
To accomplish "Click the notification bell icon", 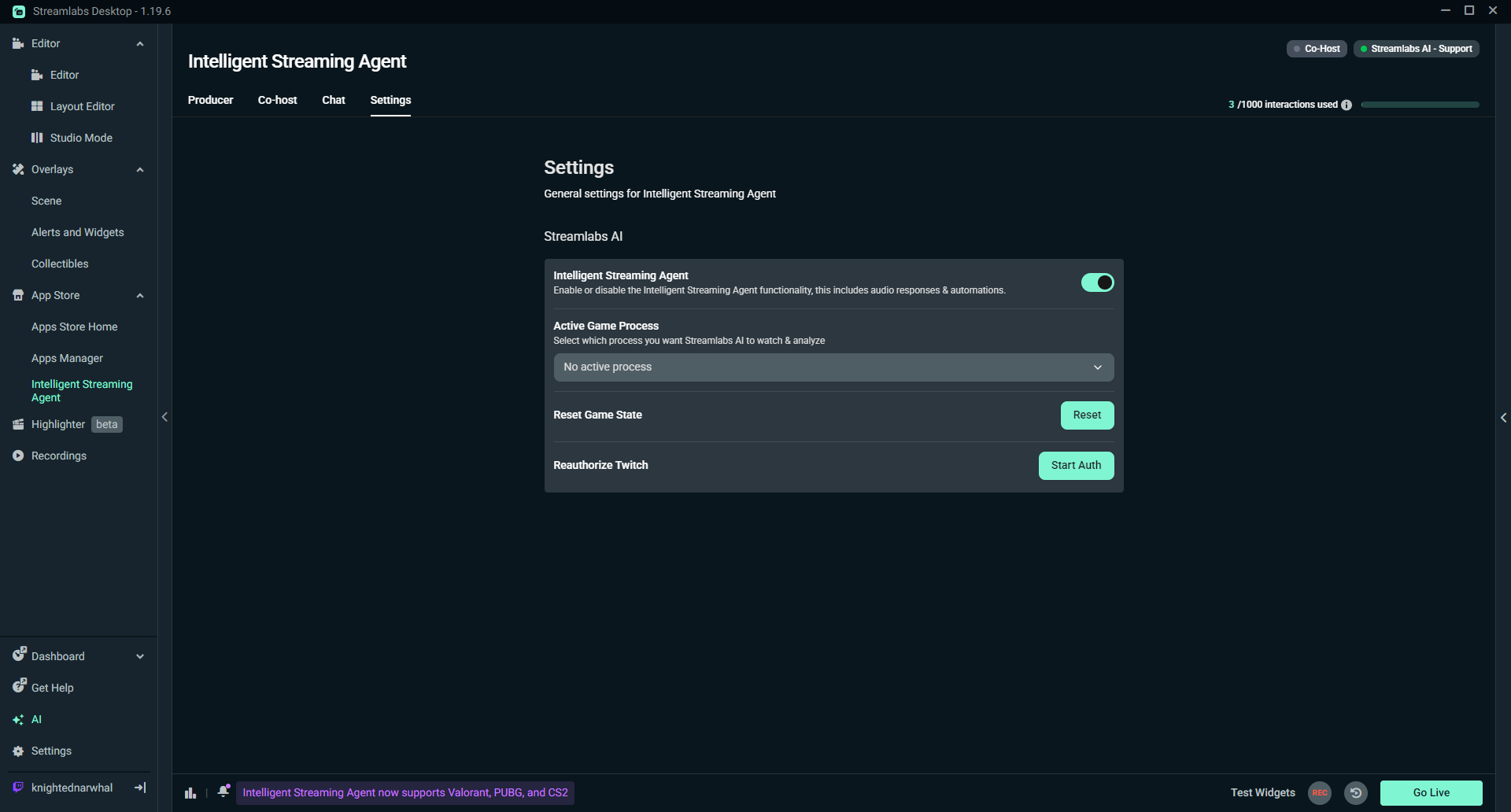I will (x=223, y=791).
